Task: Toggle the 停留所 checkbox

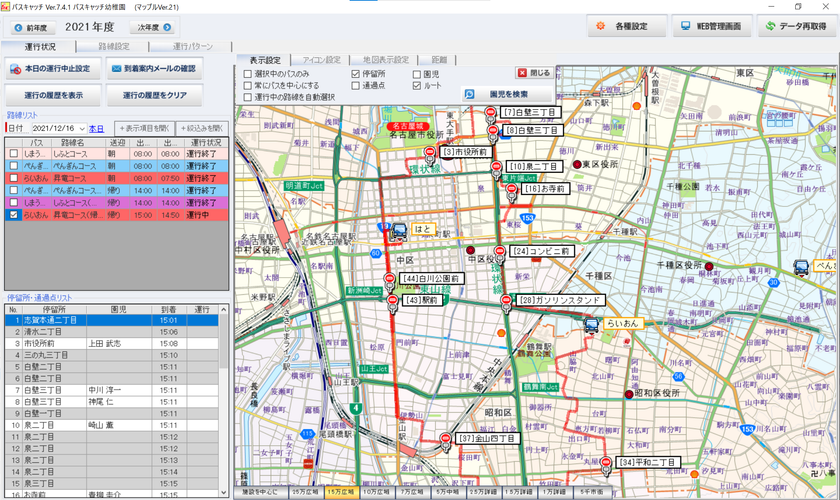Action: (x=356, y=74)
